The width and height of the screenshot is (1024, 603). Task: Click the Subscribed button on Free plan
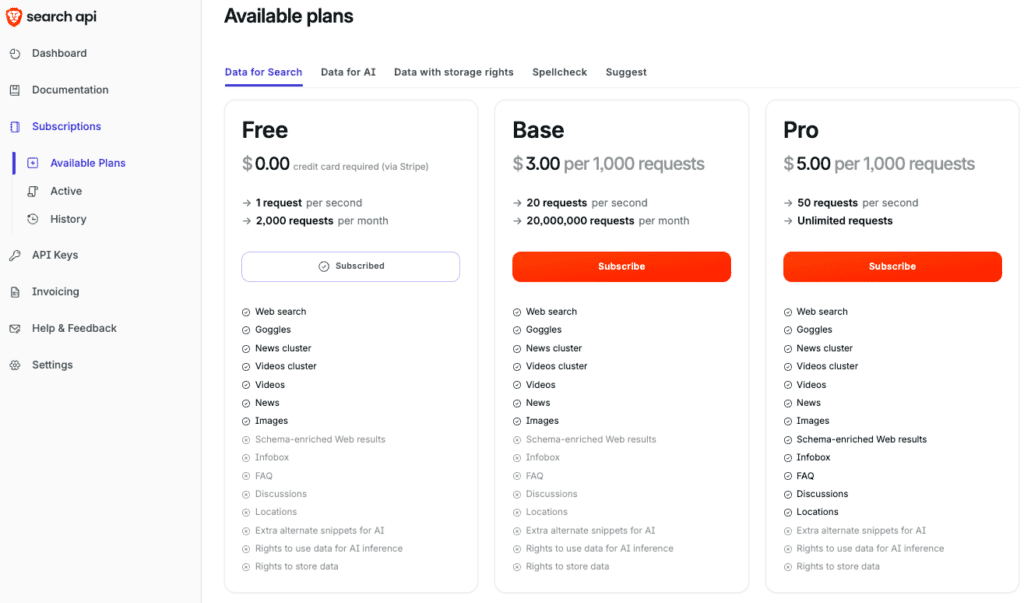(x=351, y=267)
